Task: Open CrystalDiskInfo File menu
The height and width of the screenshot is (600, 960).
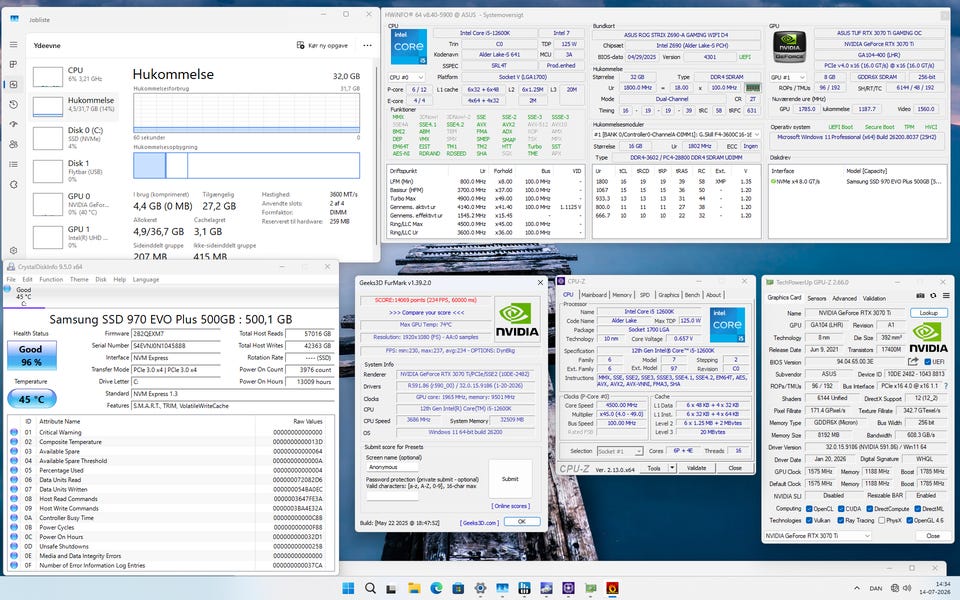Action: pyautogui.click(x=11, y=279)
